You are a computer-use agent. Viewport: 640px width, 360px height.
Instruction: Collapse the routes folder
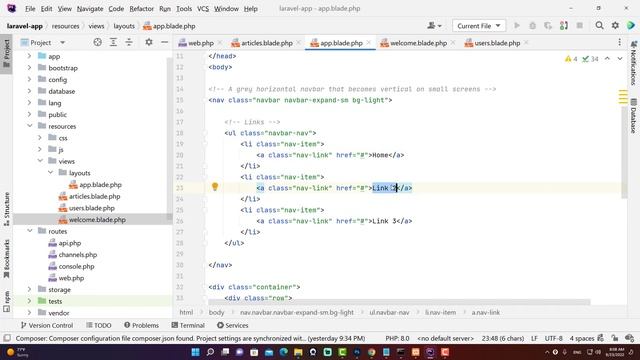coord(29,231)
